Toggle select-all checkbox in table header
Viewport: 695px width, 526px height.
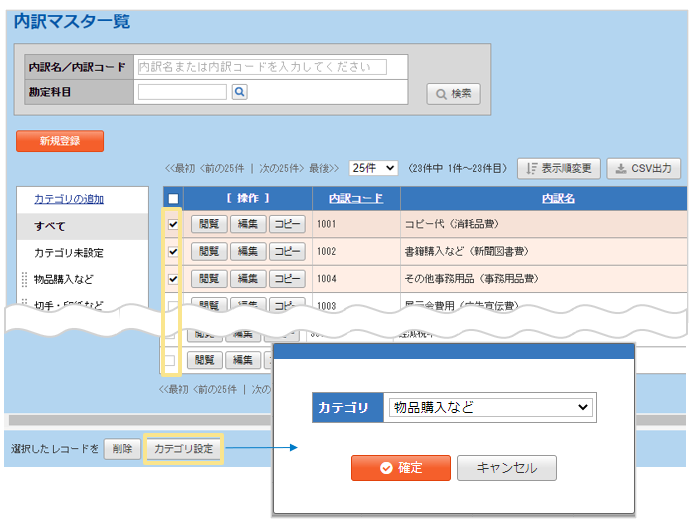(x=173, y=199)
